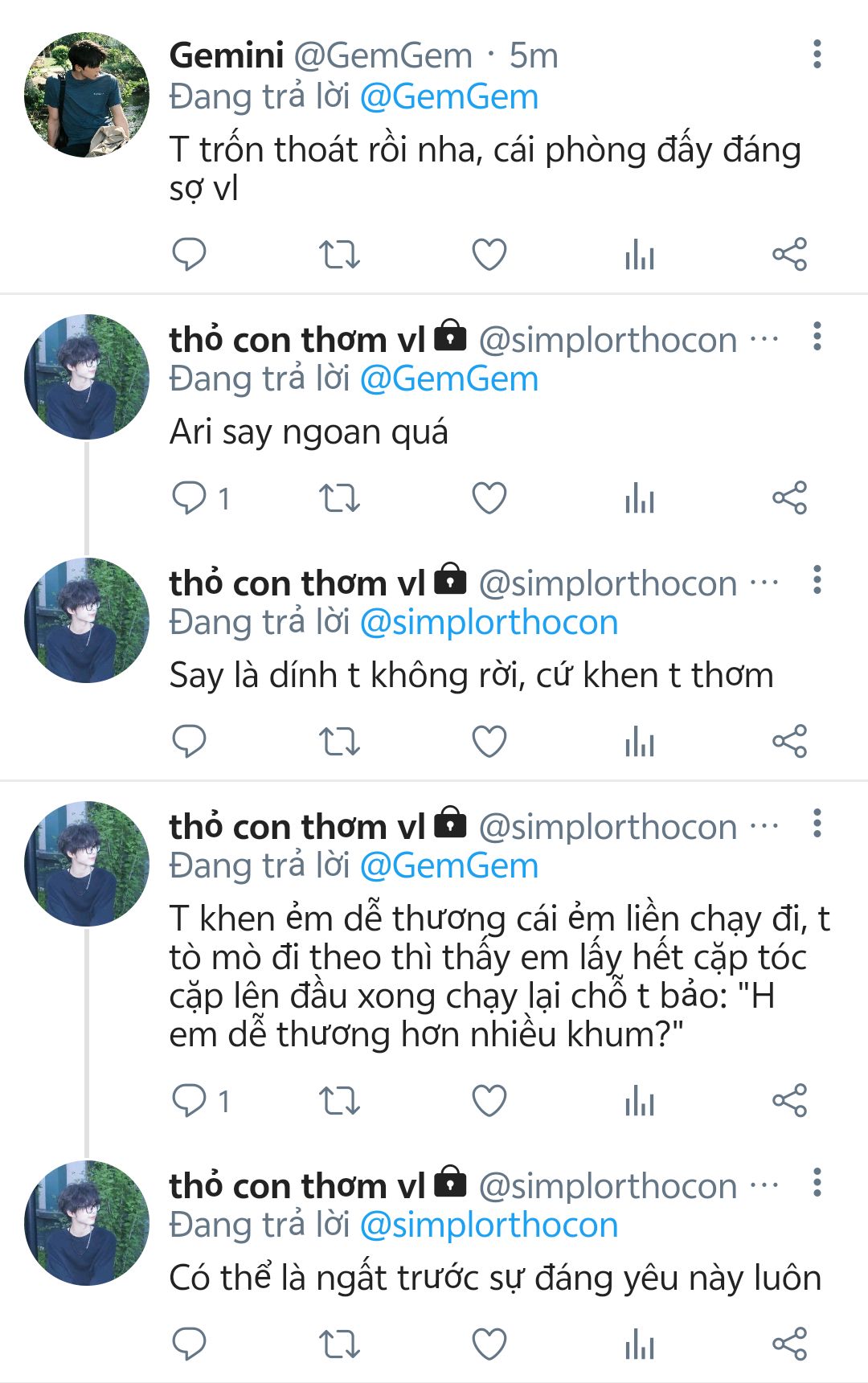
Task: View analytics for "Ari say ngoan quá" tweet
Action: tap(640, 498)
